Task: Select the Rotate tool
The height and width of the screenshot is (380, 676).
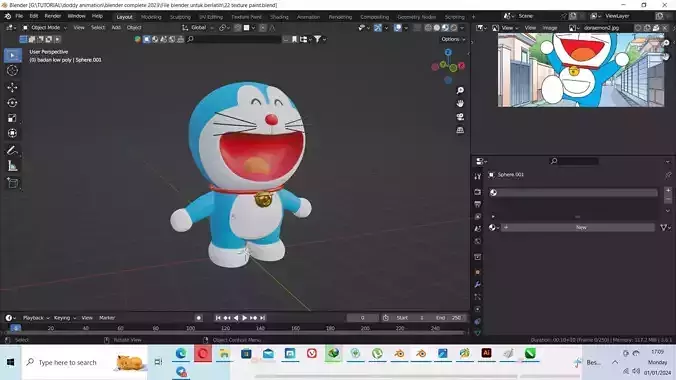Action: coord(12,103)
